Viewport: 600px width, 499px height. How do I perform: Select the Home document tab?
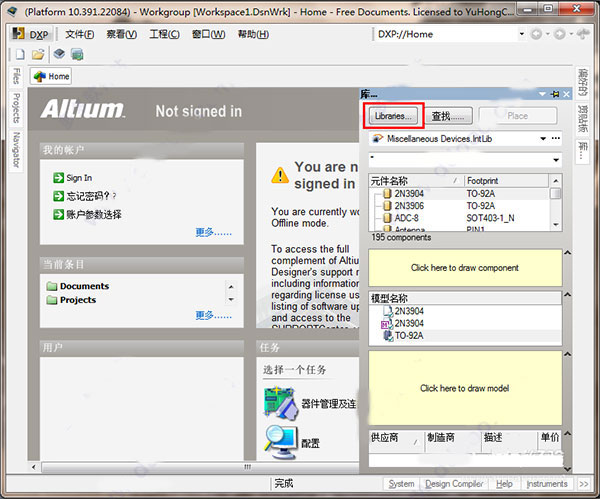click(51, 77)
